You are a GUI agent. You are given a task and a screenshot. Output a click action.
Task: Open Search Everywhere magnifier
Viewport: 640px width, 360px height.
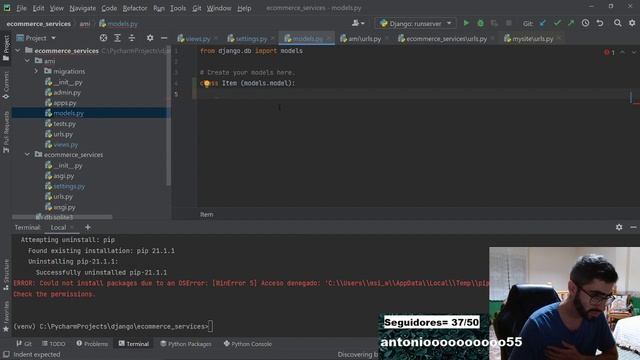point(618,23)
